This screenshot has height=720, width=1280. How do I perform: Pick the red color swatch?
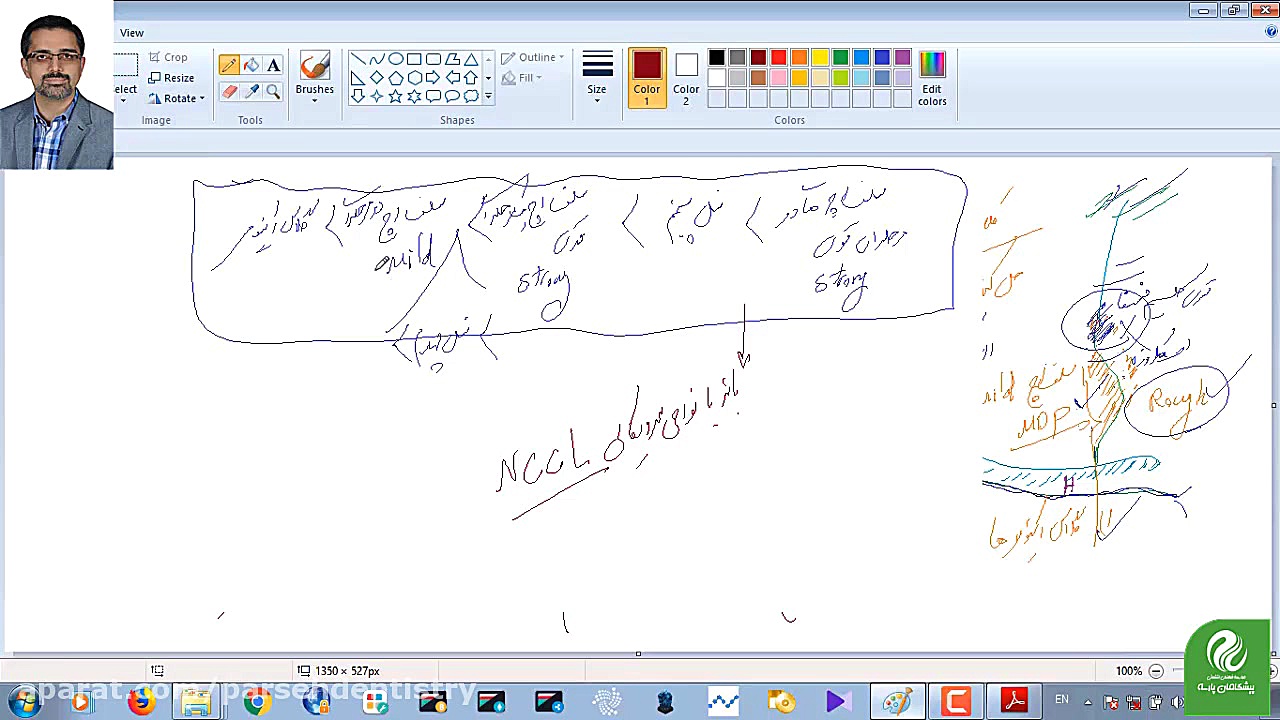click(x=779, y=58)
